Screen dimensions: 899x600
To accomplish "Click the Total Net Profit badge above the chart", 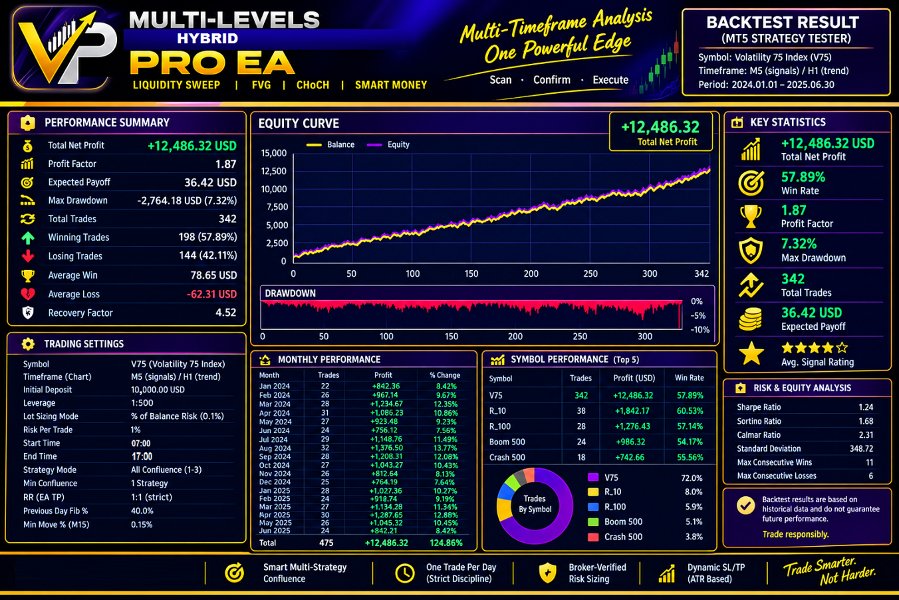I will tap(660, 132).
